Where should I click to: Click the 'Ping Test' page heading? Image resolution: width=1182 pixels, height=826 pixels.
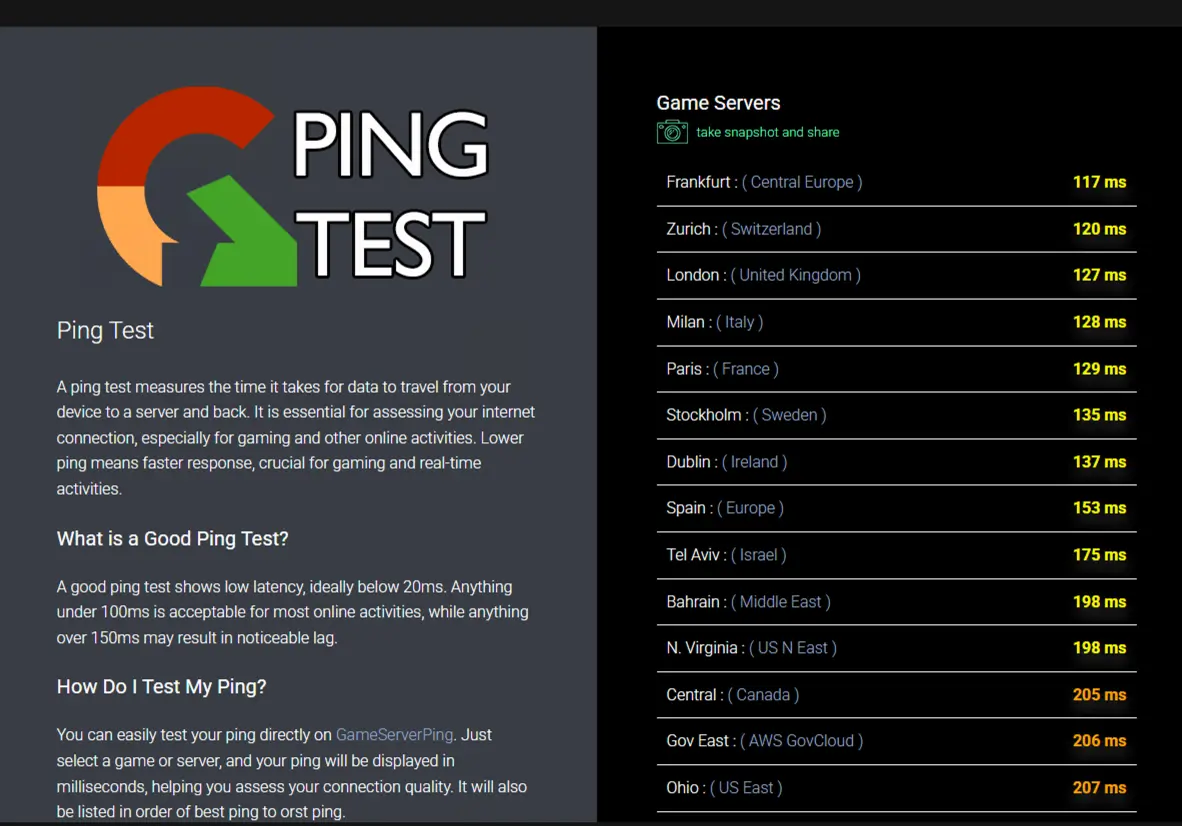click(105, 331)
